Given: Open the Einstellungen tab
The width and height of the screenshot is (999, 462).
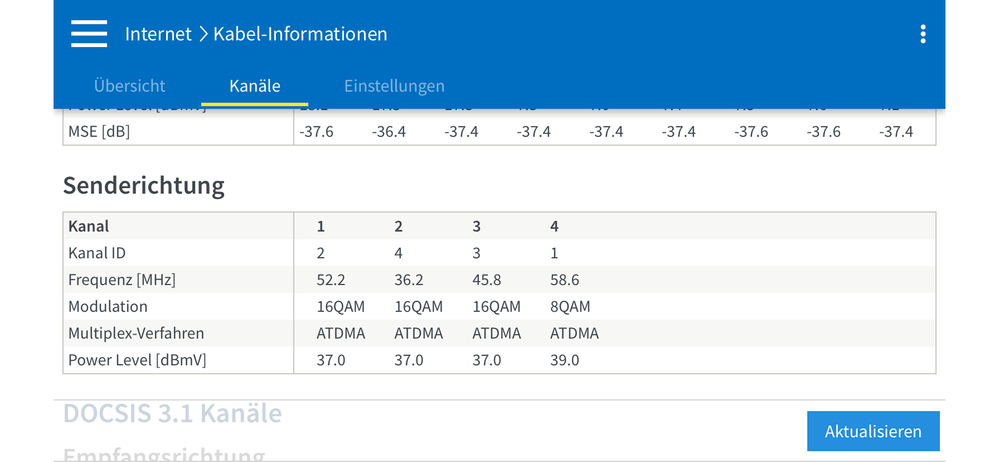Looking at the screenshot, I should click(x=394, y=86).
